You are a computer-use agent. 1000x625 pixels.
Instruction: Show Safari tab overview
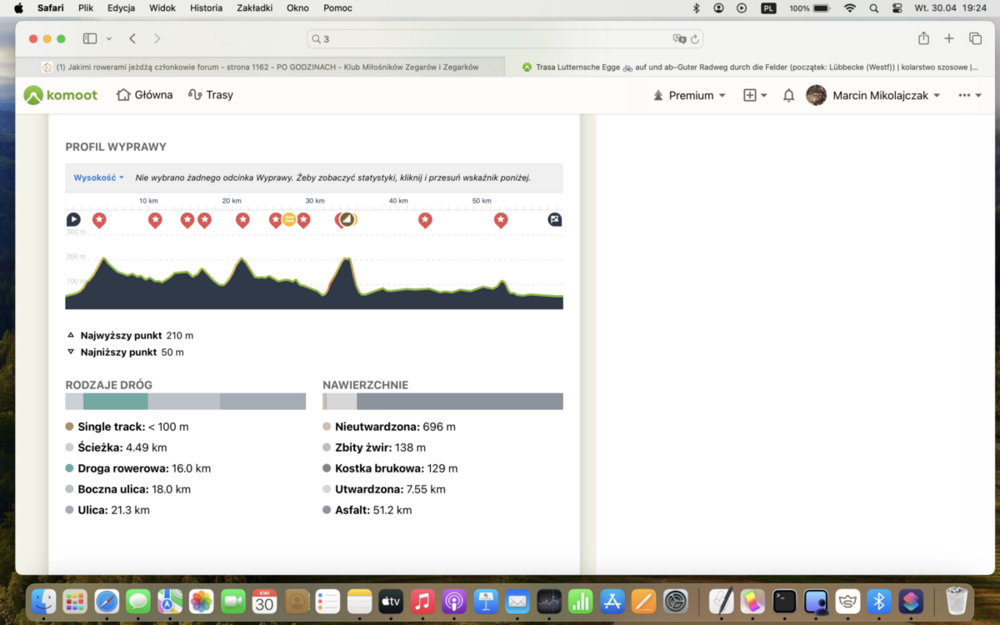pos(975,39)
